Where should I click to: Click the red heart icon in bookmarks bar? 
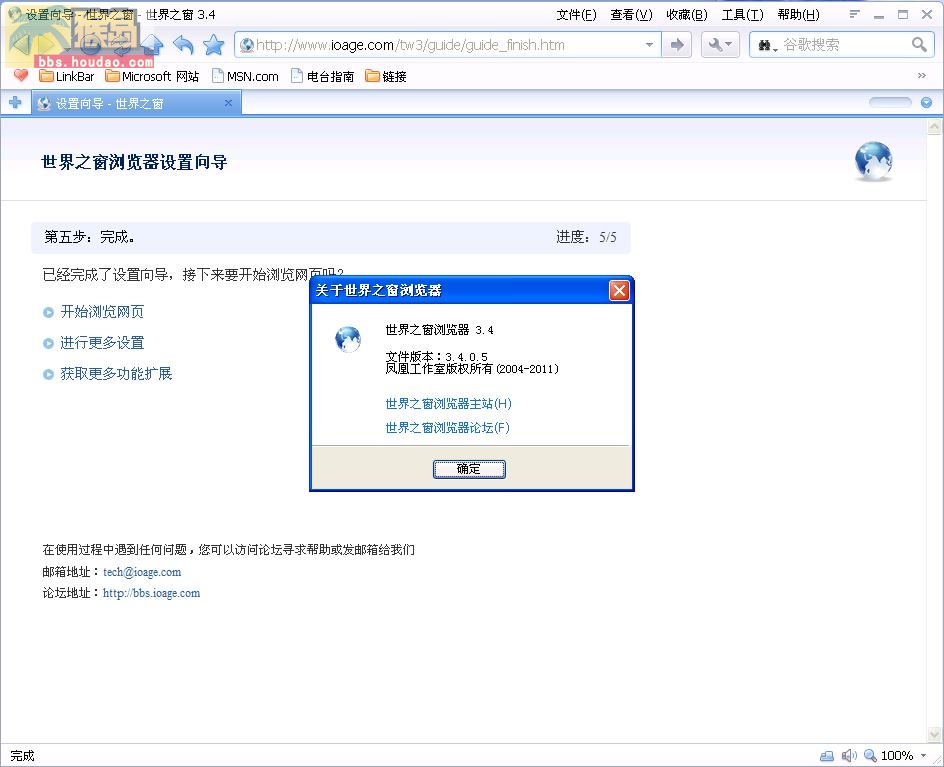[21, 76]
